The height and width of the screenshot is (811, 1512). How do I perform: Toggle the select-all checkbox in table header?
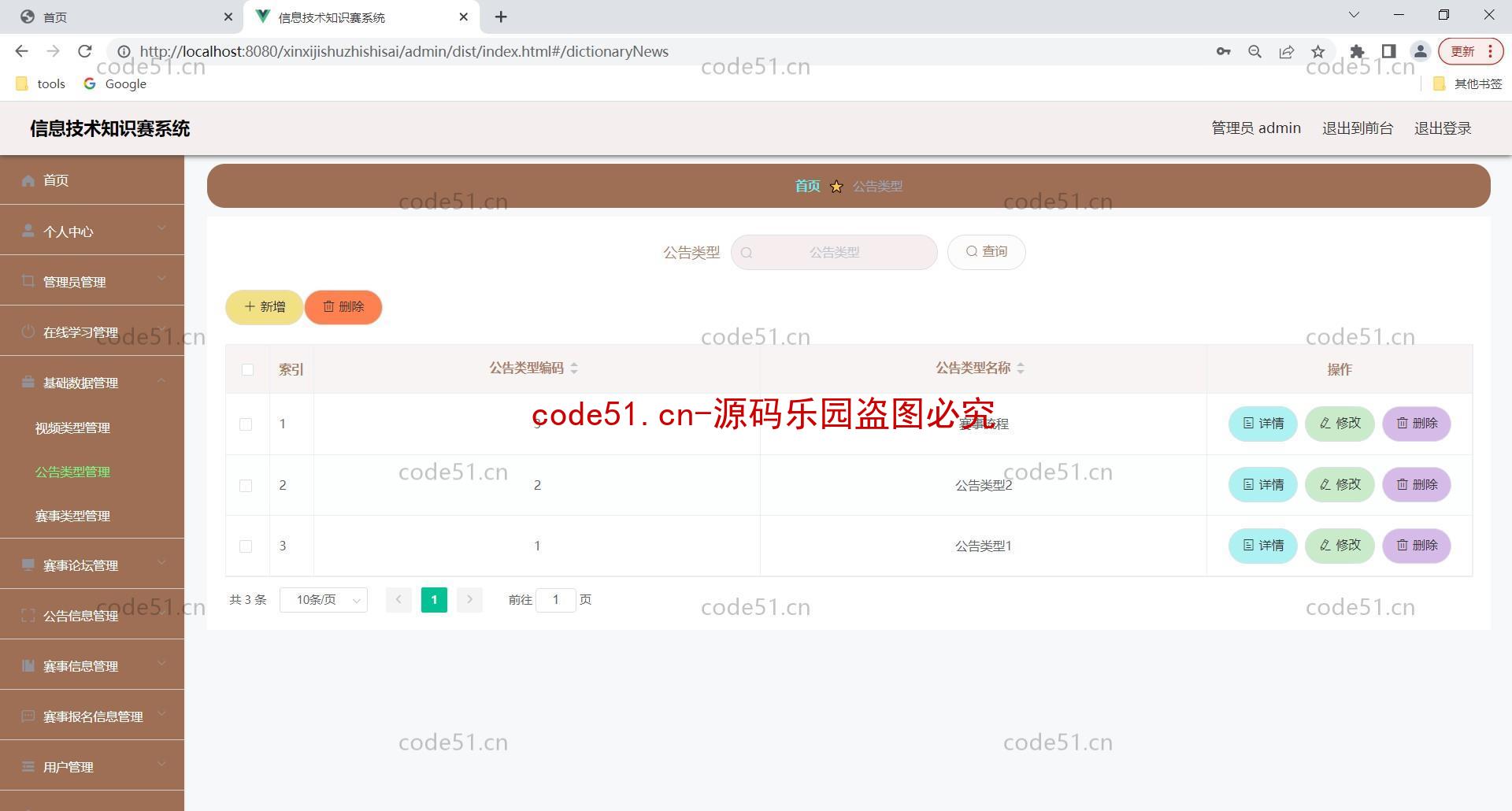[247, 369]
